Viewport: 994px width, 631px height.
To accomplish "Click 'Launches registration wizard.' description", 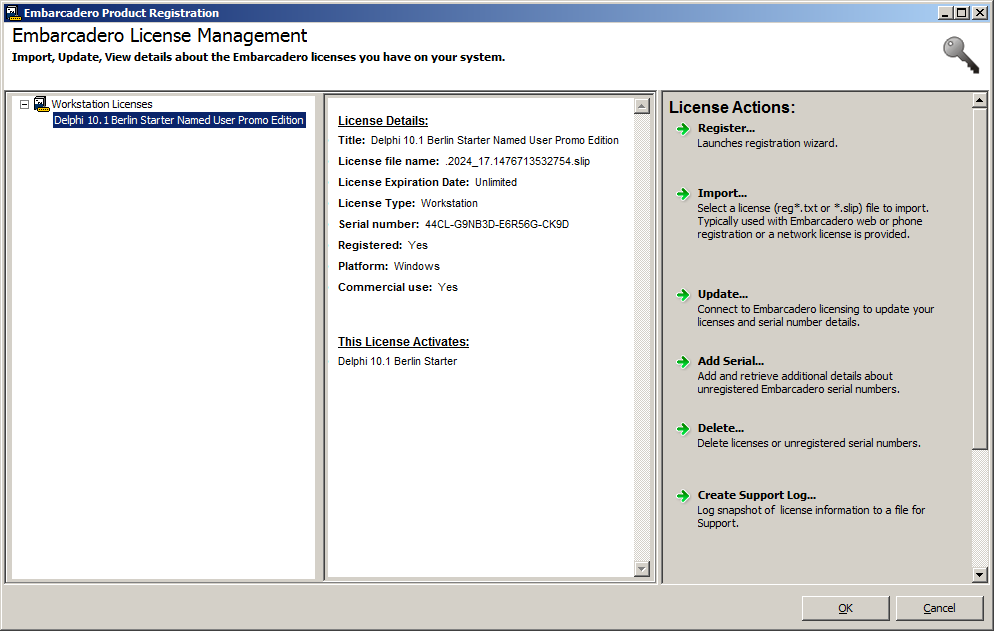I will coord(767,143).
